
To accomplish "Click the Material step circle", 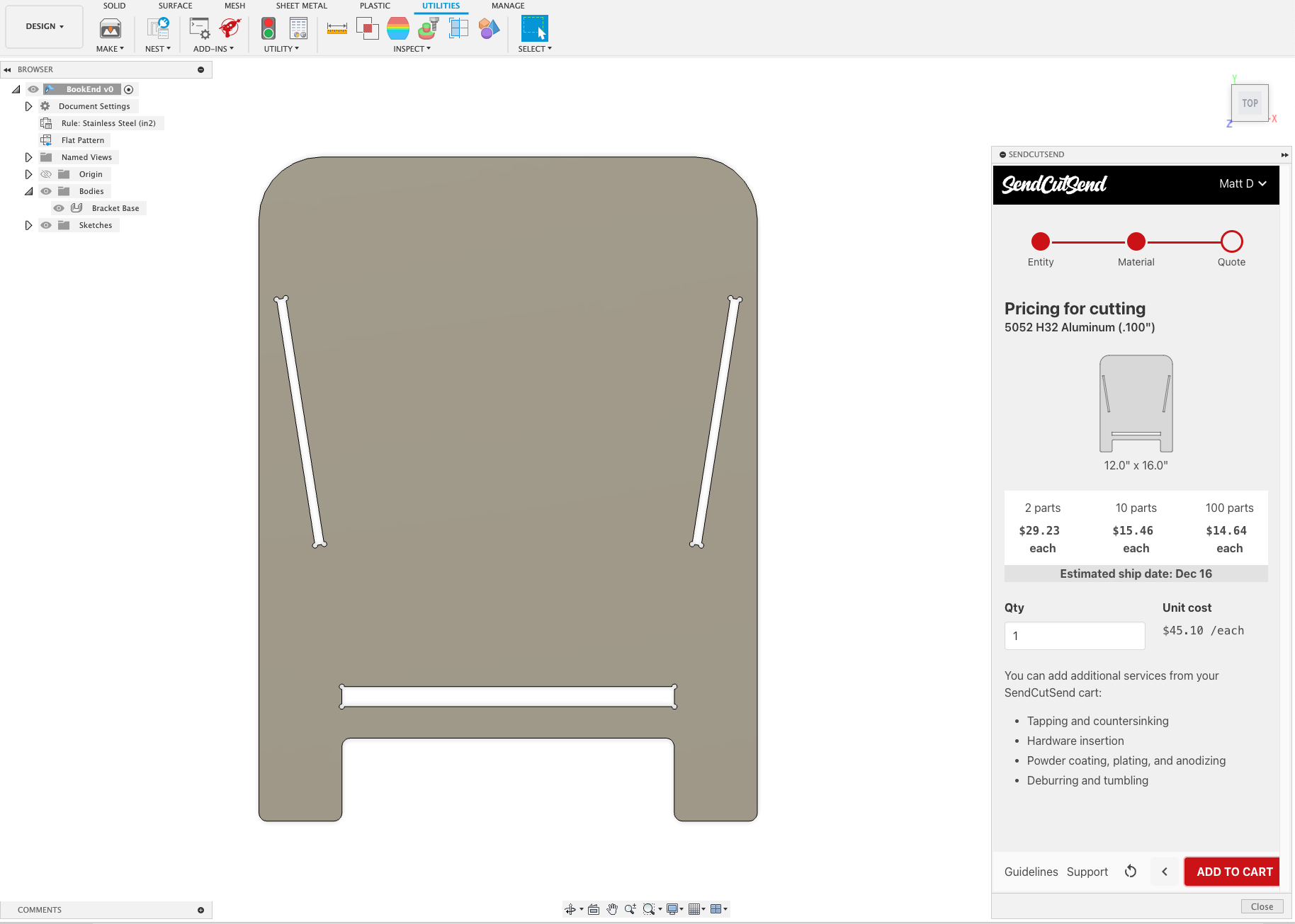I will point(1136,241).
